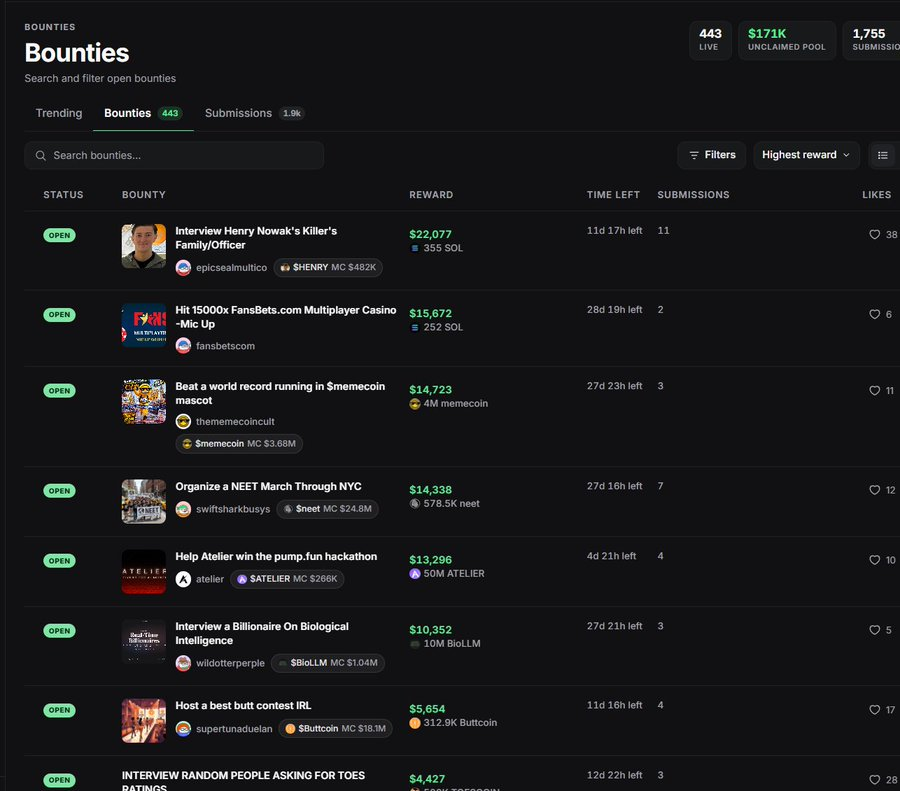900x791 pixels.
Task: Click the $22,077 reward amount
Action: pyautogui.click(x=430, y=234)
